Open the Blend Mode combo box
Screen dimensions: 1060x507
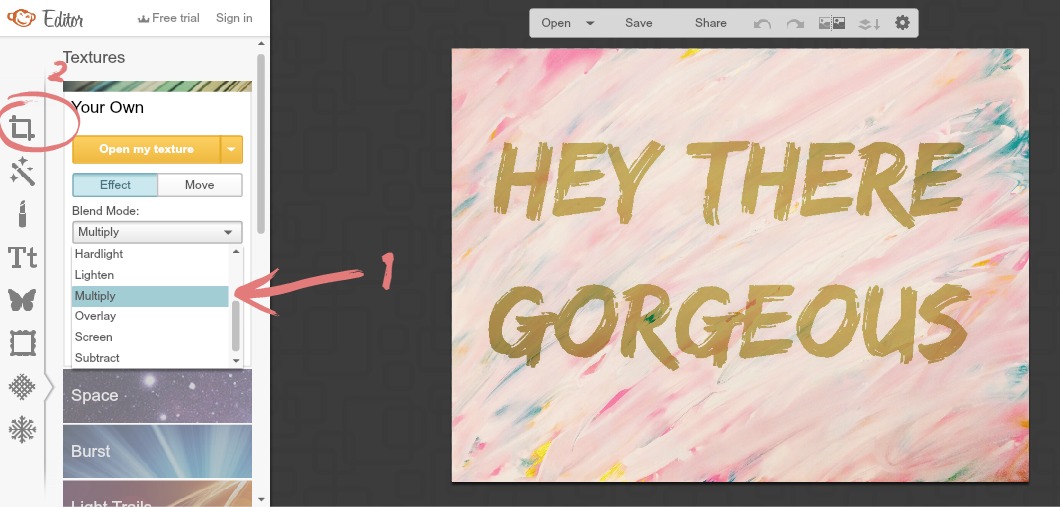pyautogui.click(x=157, y=232)
